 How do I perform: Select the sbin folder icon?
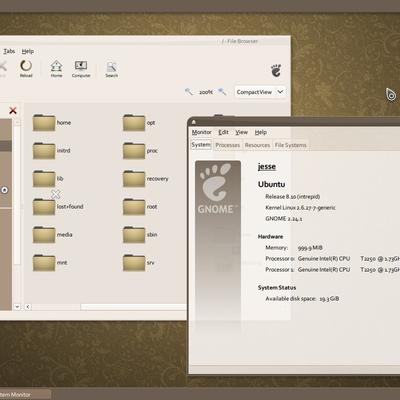(x=134, y=235)
